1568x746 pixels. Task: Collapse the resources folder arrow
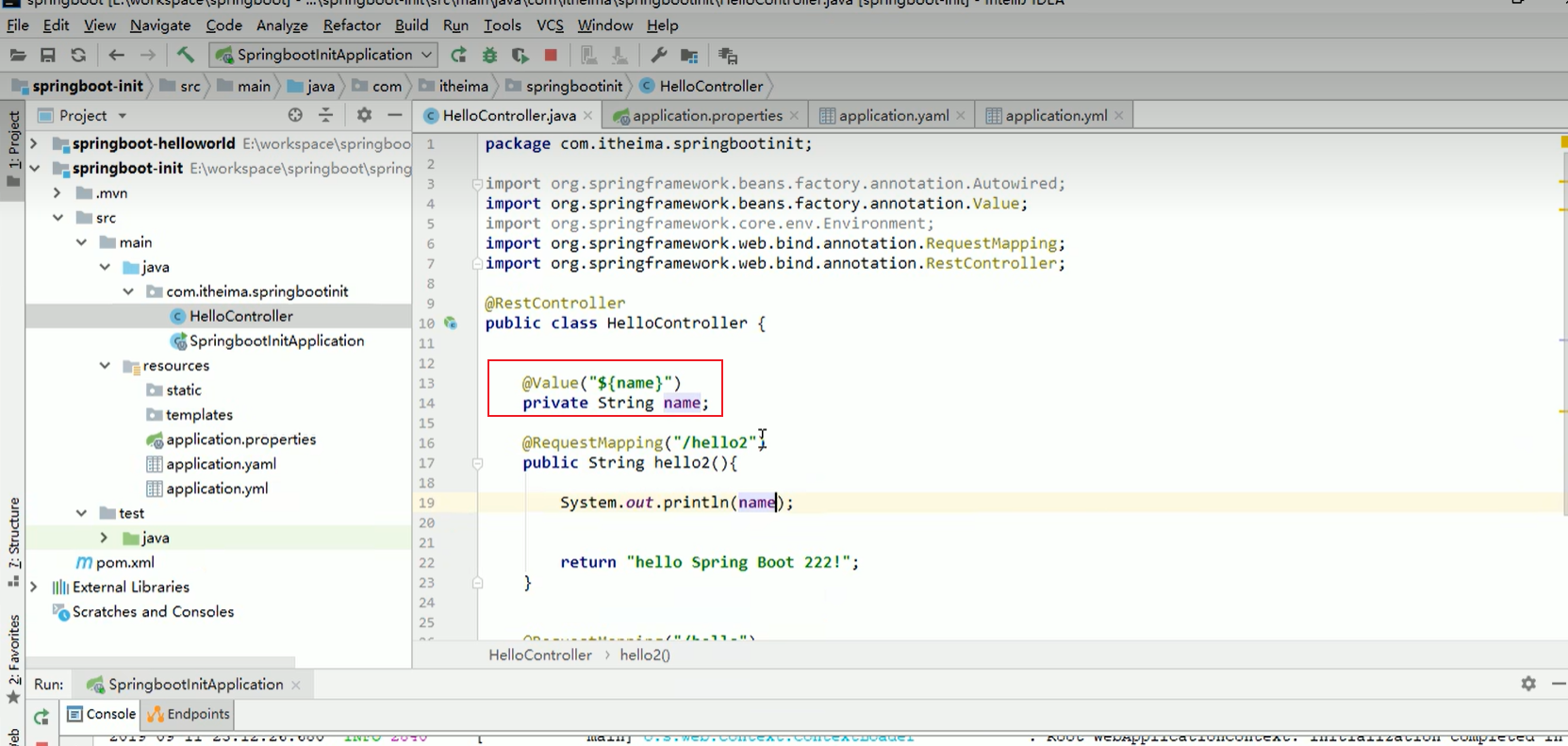tap(105, 365)
